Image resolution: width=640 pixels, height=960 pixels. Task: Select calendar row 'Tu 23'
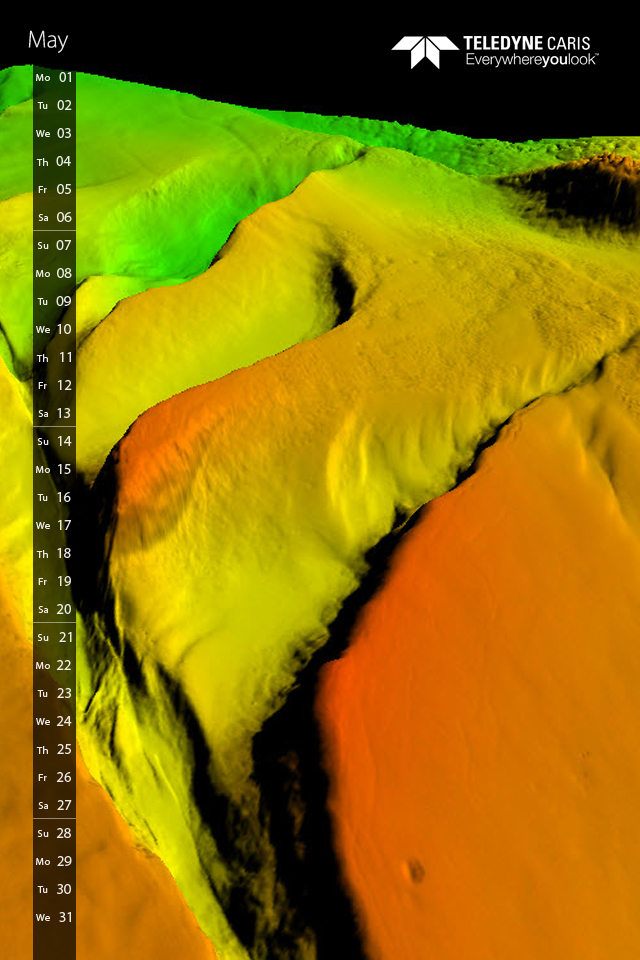pos(55,693)
